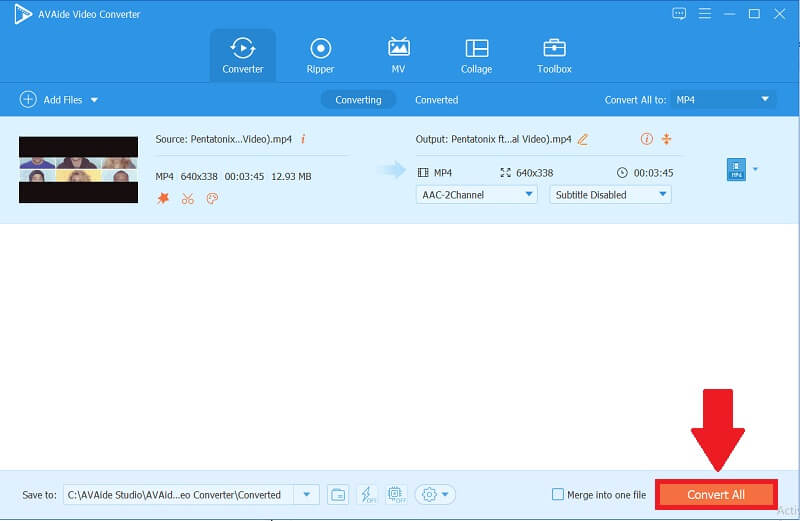
Task: Open the output folder icon
Action: 338,494
